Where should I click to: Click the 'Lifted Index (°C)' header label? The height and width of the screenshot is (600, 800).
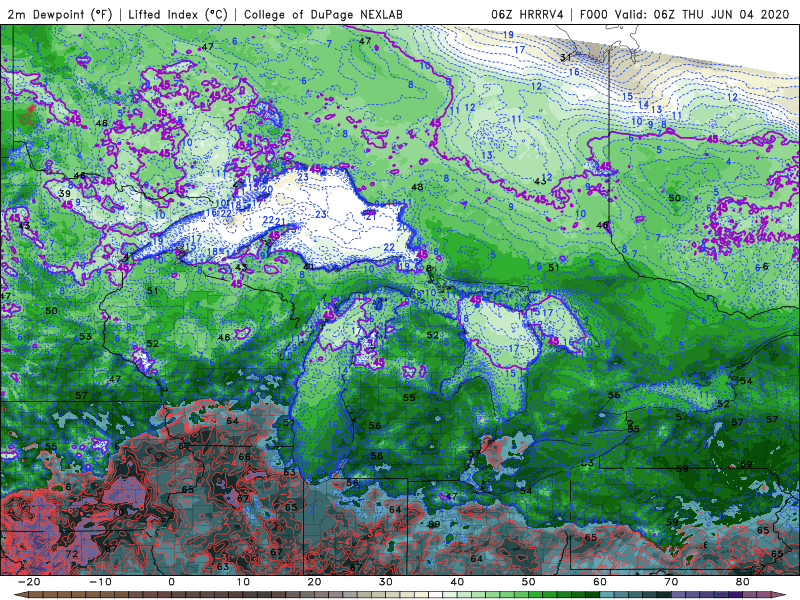click(x=178, y=14)
